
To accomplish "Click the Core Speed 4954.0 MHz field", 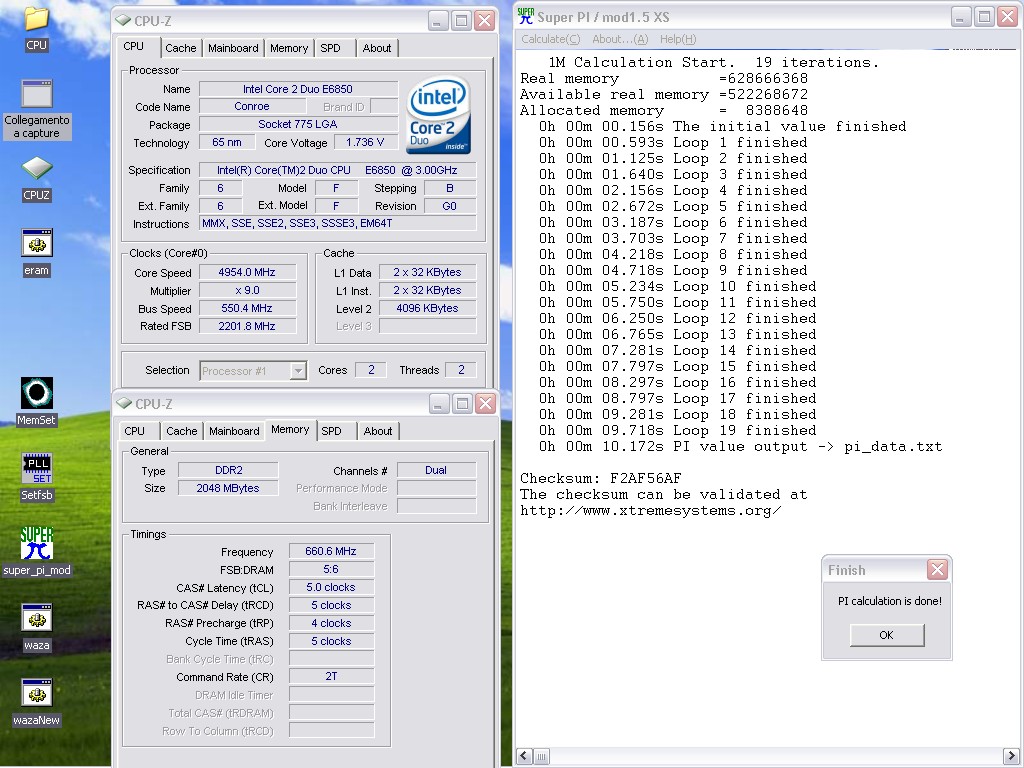I will click(247, 272).
